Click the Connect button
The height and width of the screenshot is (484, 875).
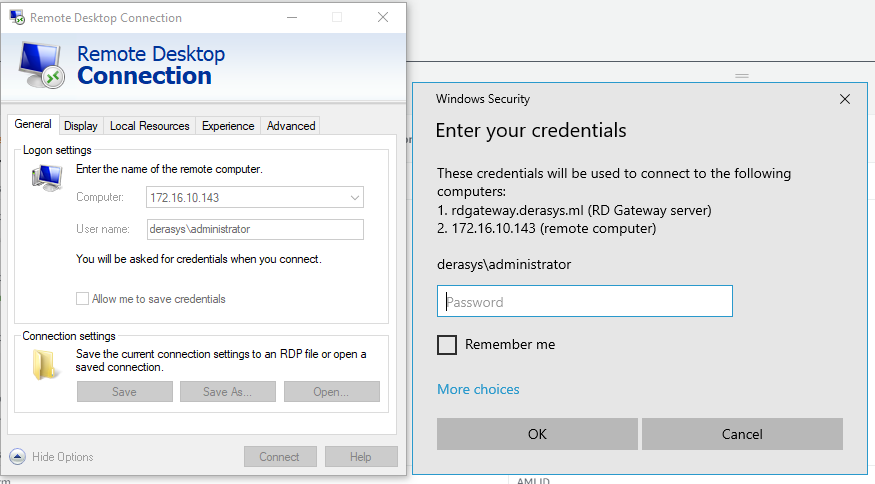pyautogui.click(x=280, y=457)
